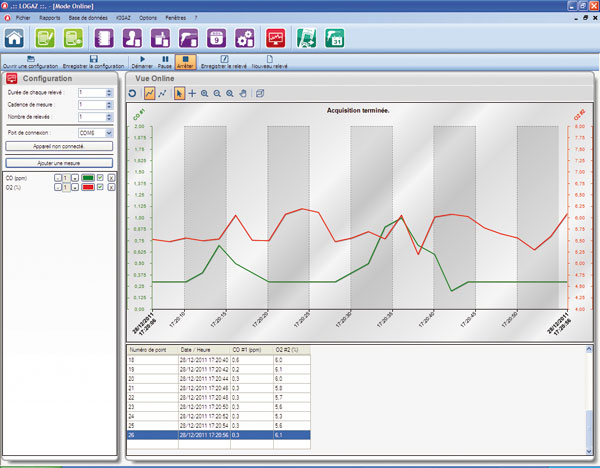Go to the Home screen icon

14,38
